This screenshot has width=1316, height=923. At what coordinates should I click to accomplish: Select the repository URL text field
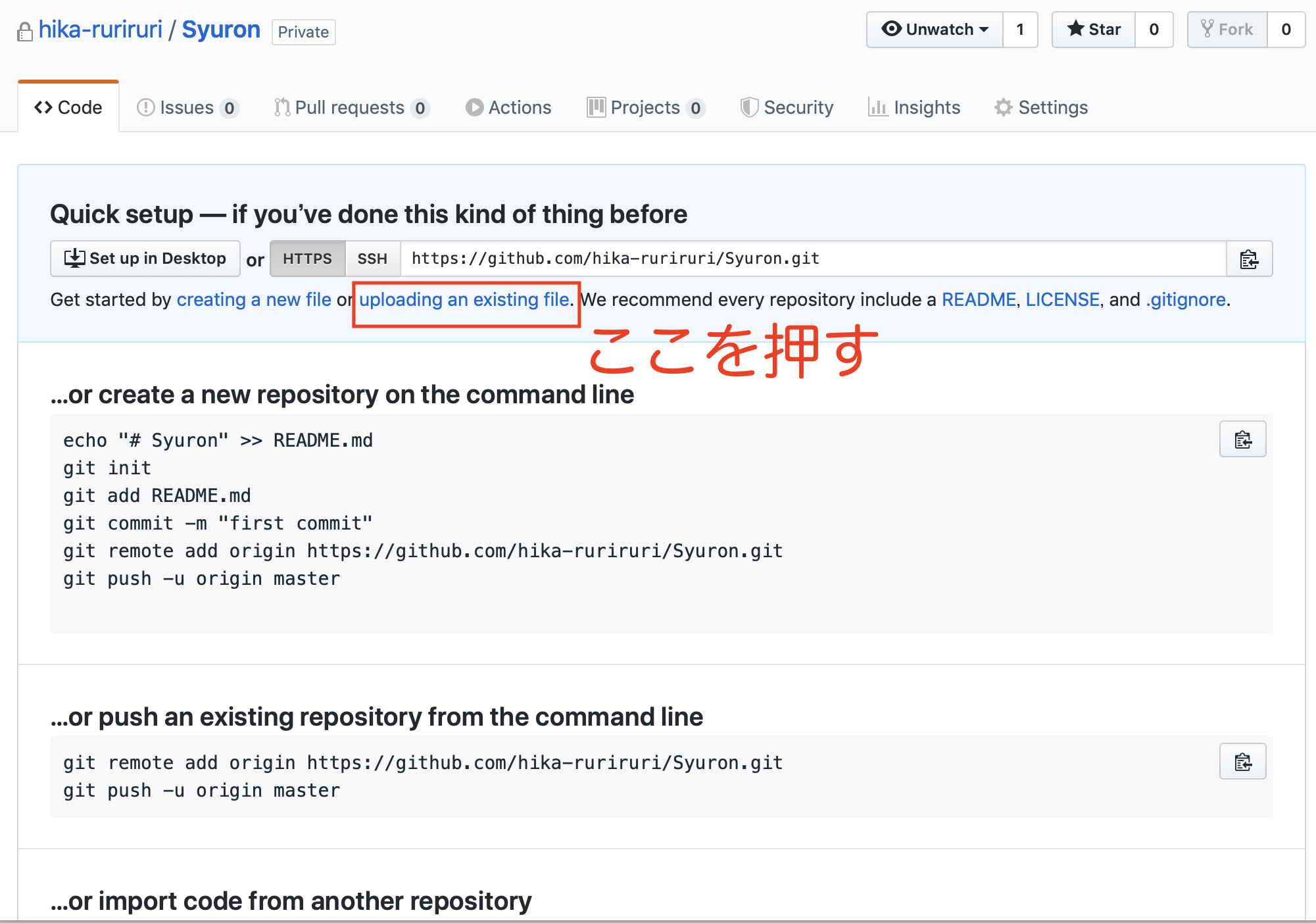tap(789, 259)
